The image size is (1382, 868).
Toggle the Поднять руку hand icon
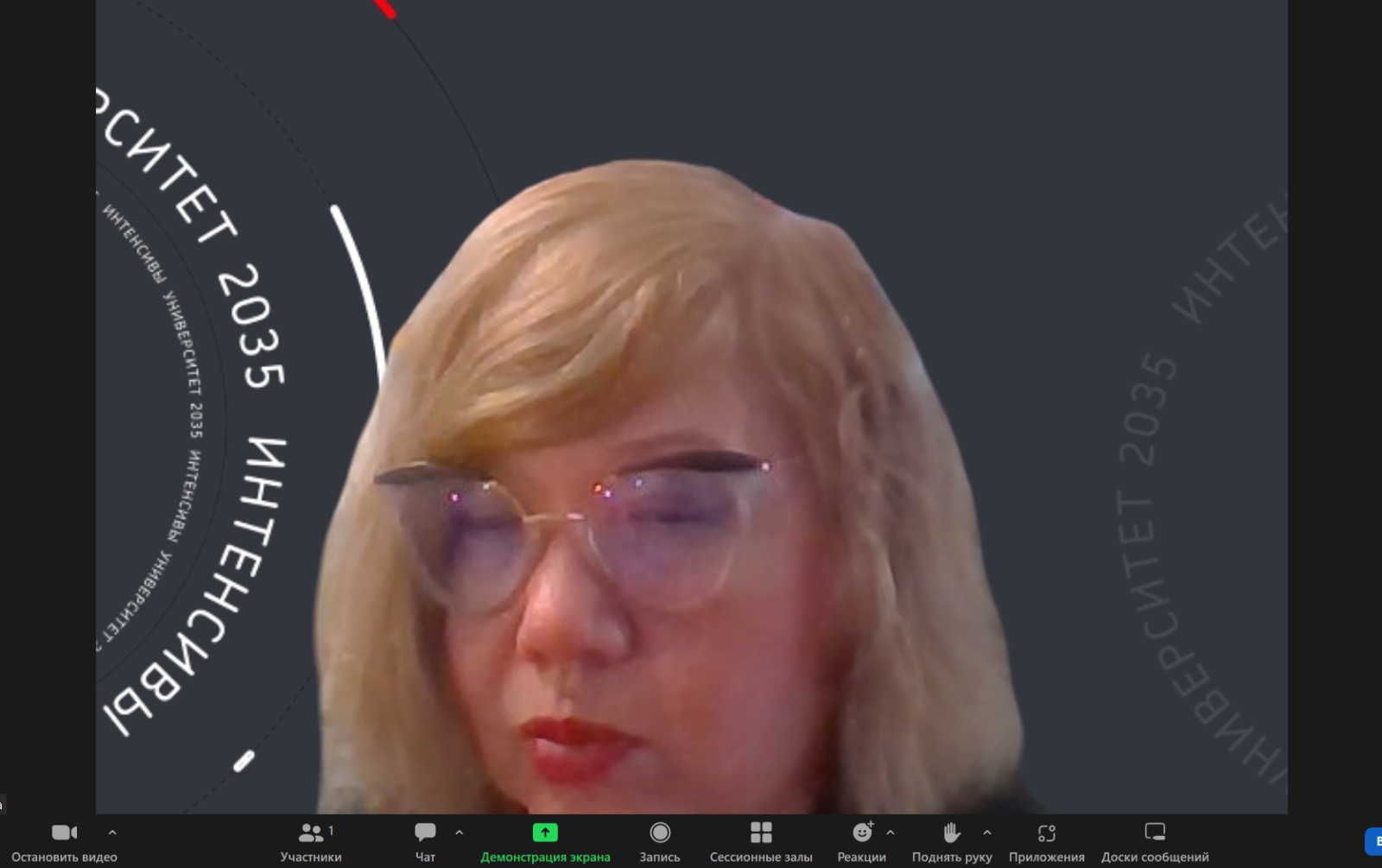tap(951, 833)
